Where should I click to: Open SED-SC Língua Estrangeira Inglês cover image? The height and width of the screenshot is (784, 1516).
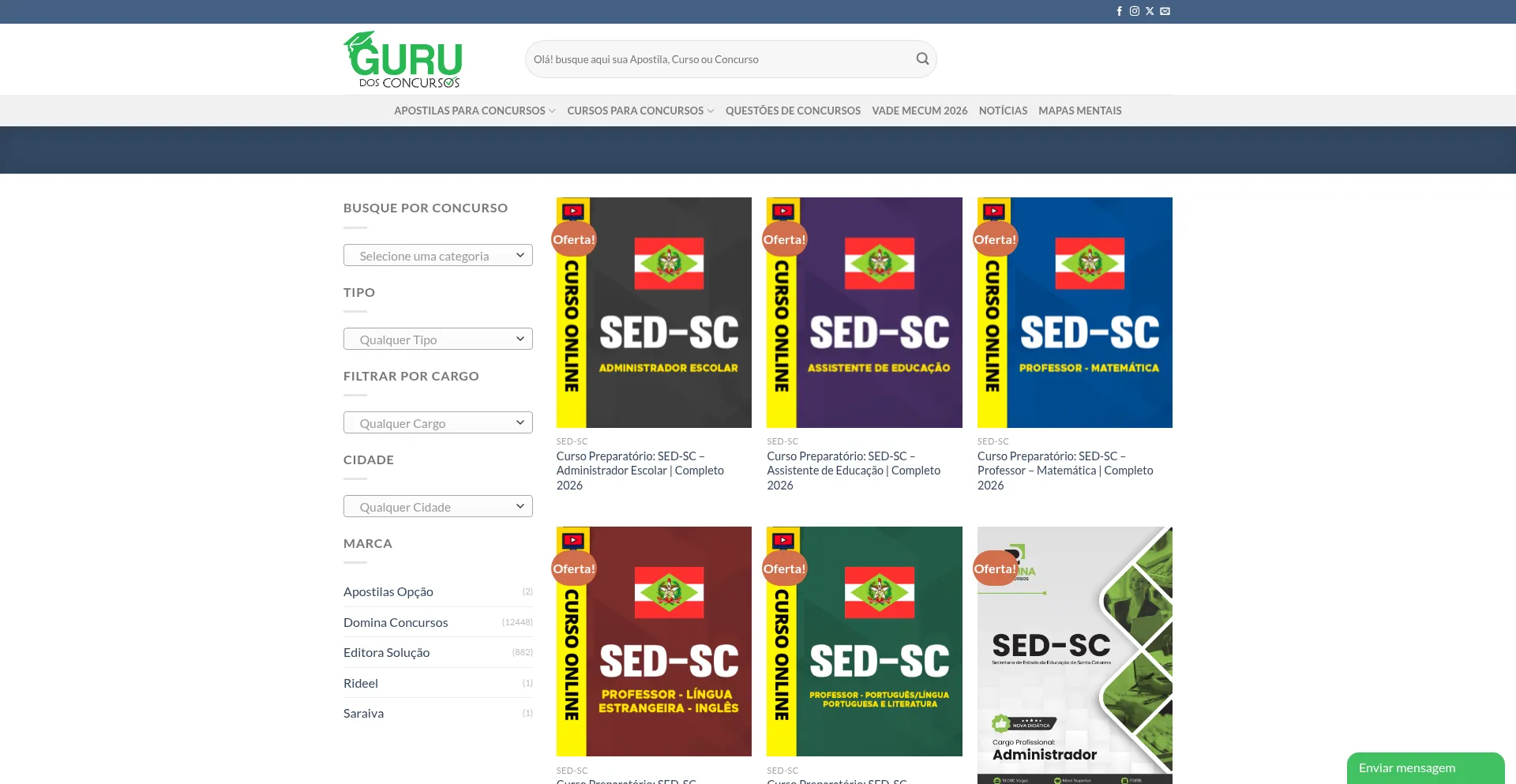(x=654, y=641)
